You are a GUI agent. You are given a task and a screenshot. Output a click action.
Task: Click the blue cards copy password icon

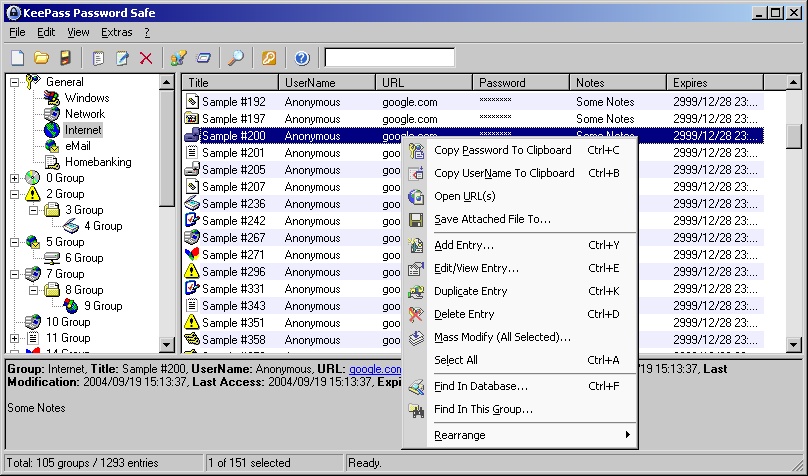203,58
